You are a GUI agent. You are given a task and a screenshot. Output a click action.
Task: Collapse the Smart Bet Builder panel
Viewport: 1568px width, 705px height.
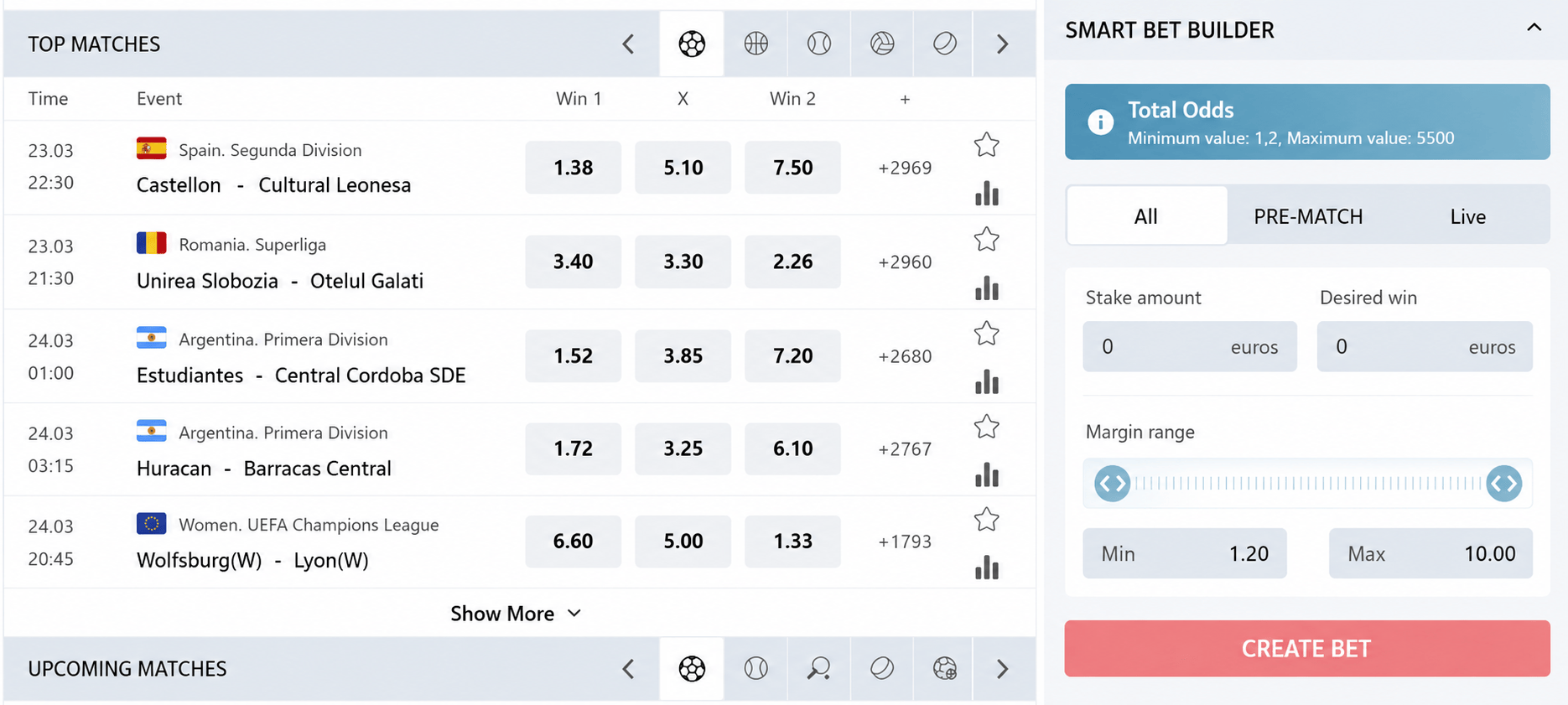coord(1534,28)
